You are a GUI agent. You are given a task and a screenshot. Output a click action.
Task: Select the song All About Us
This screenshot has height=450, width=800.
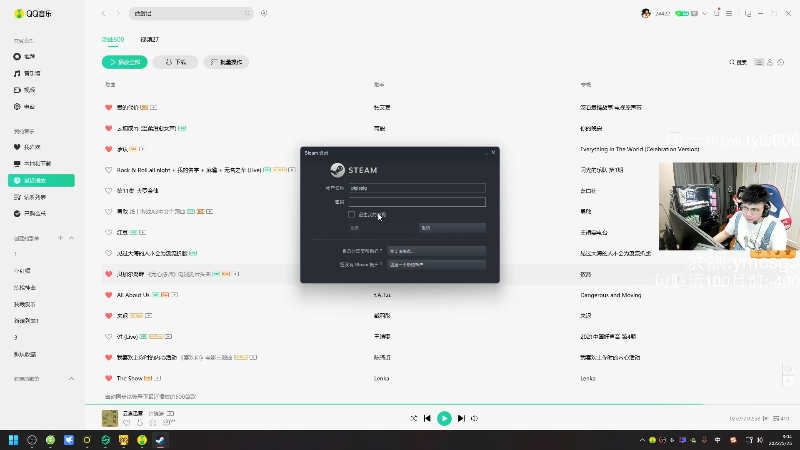click(x=133, y=295)
